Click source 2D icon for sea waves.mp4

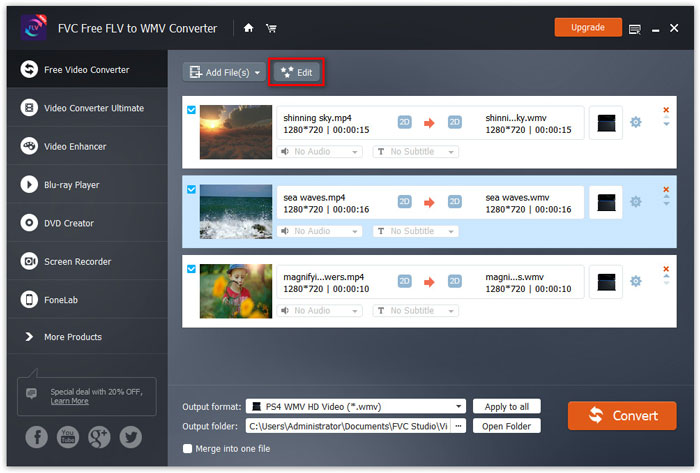pyautogui.click(x=404, y=201)
